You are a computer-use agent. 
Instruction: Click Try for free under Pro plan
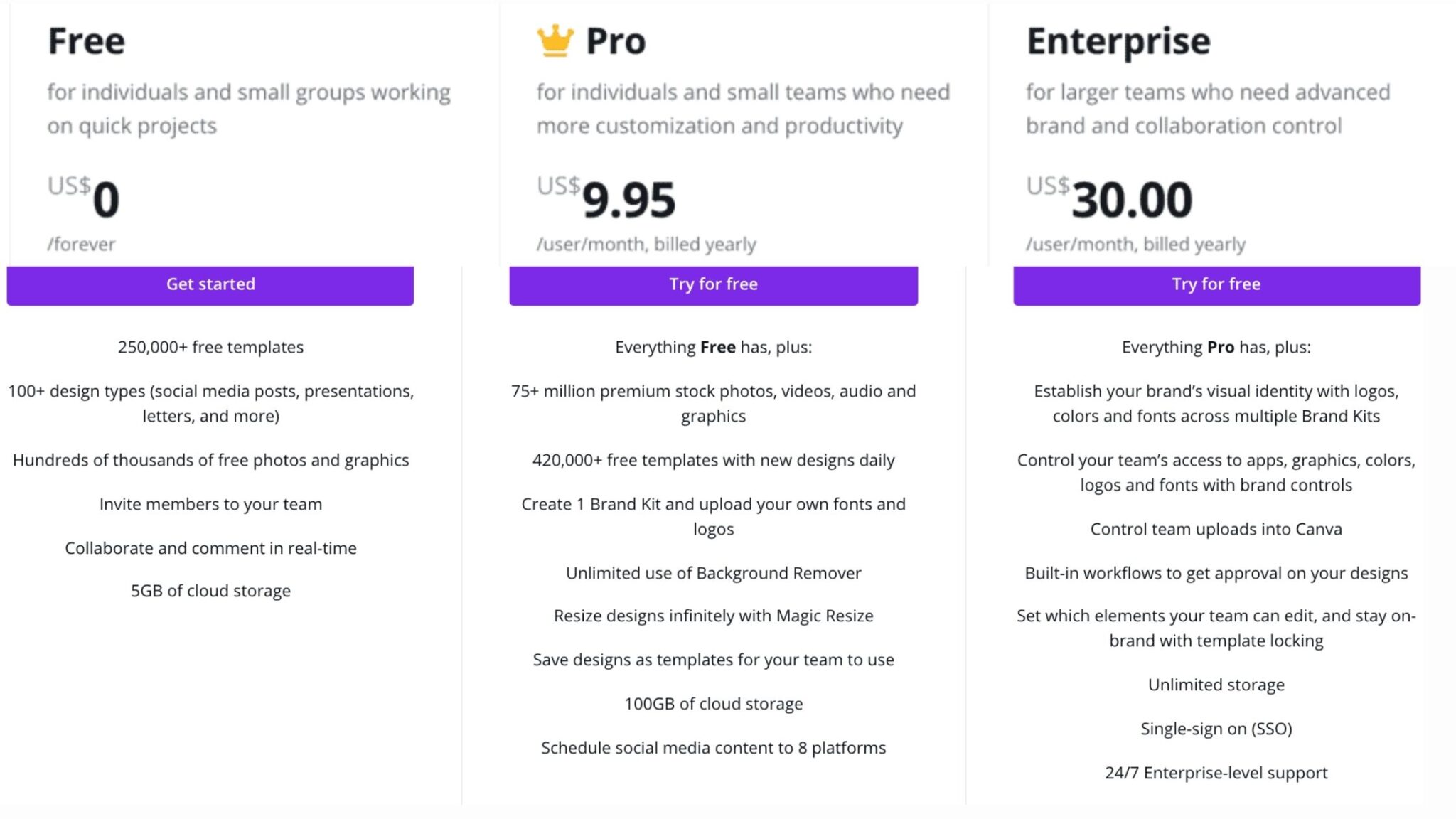713,284
